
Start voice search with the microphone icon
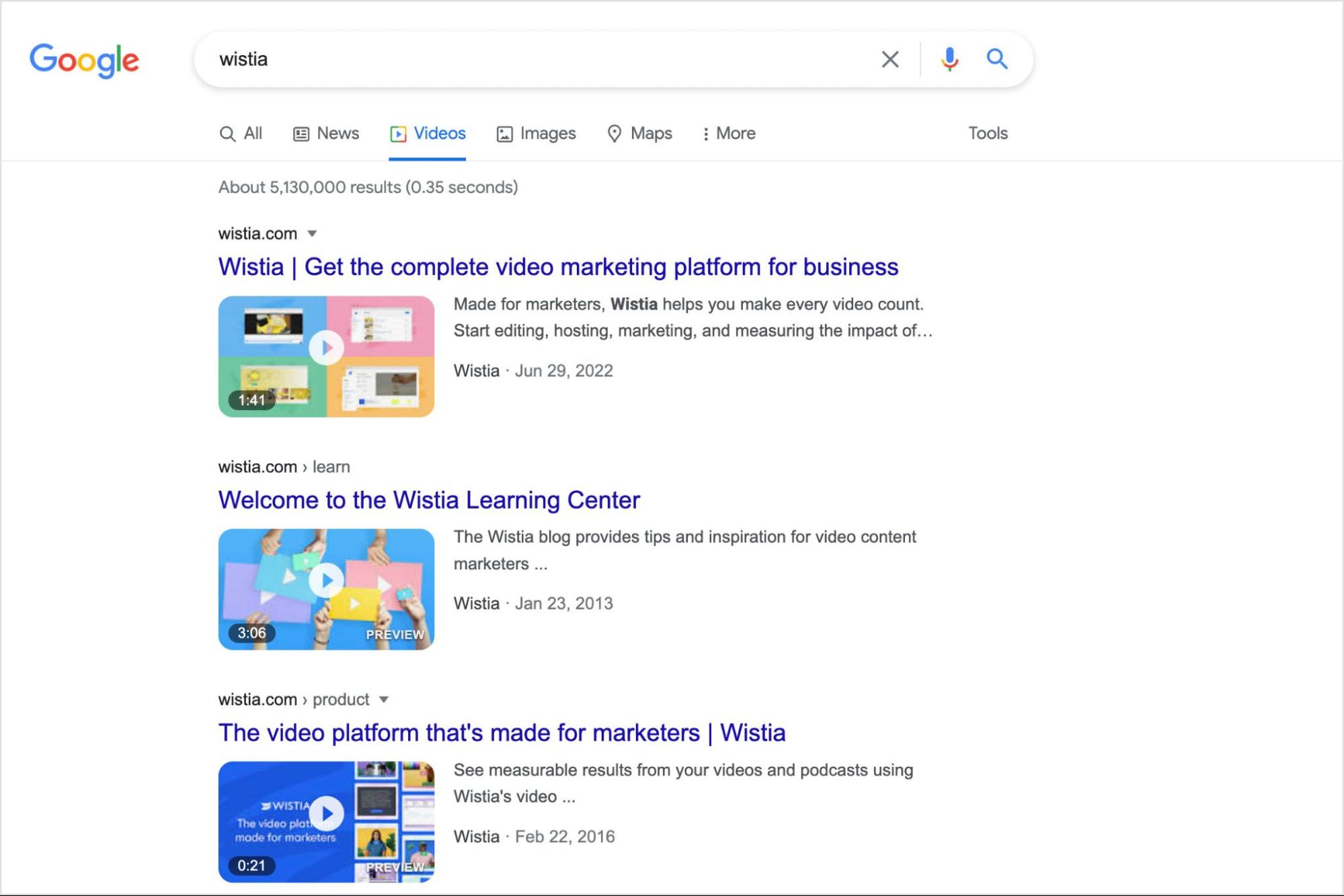coord(949,59)
